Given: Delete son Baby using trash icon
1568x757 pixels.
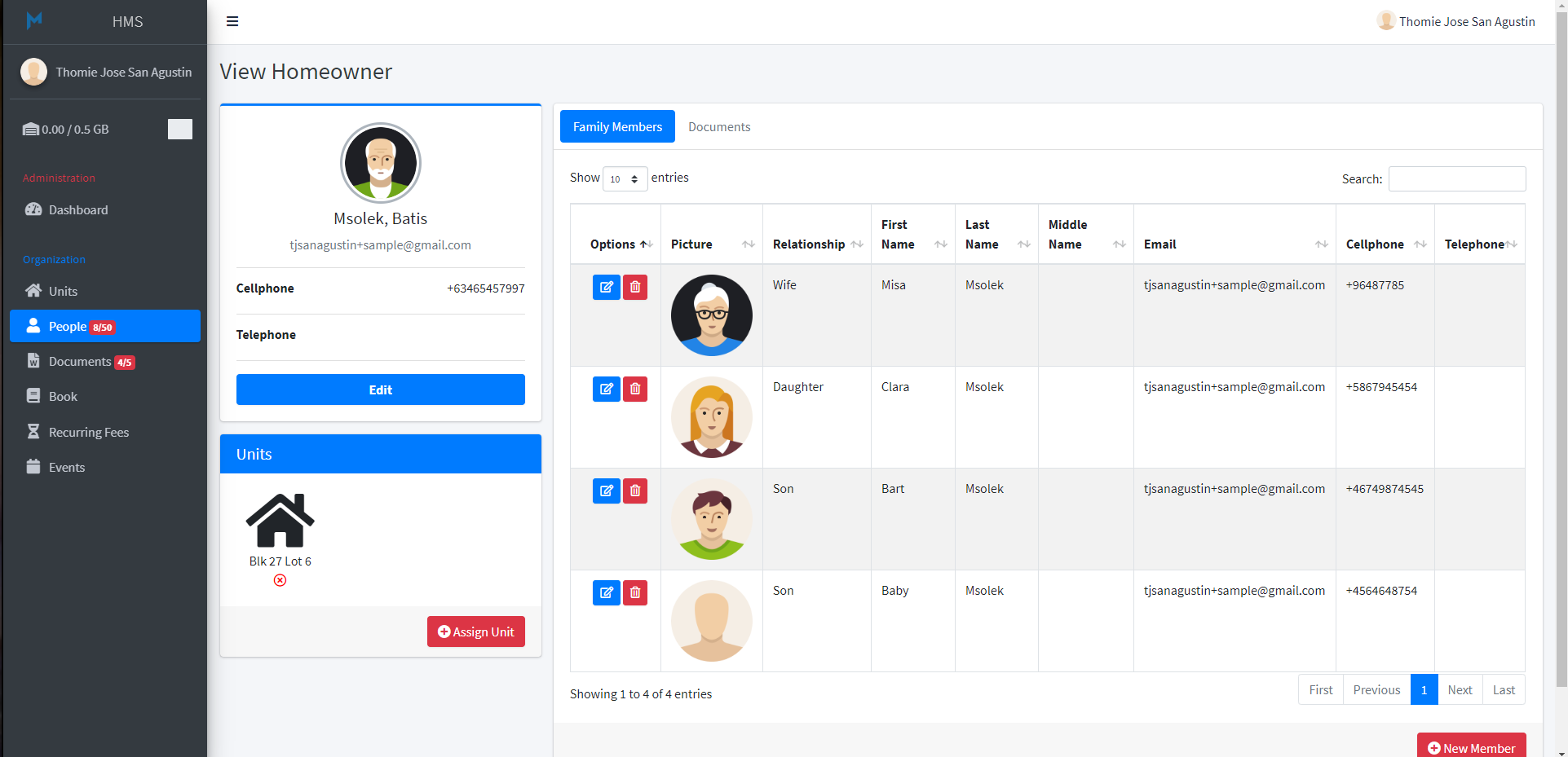Looking at the screenshot, I should coord(635,592).
